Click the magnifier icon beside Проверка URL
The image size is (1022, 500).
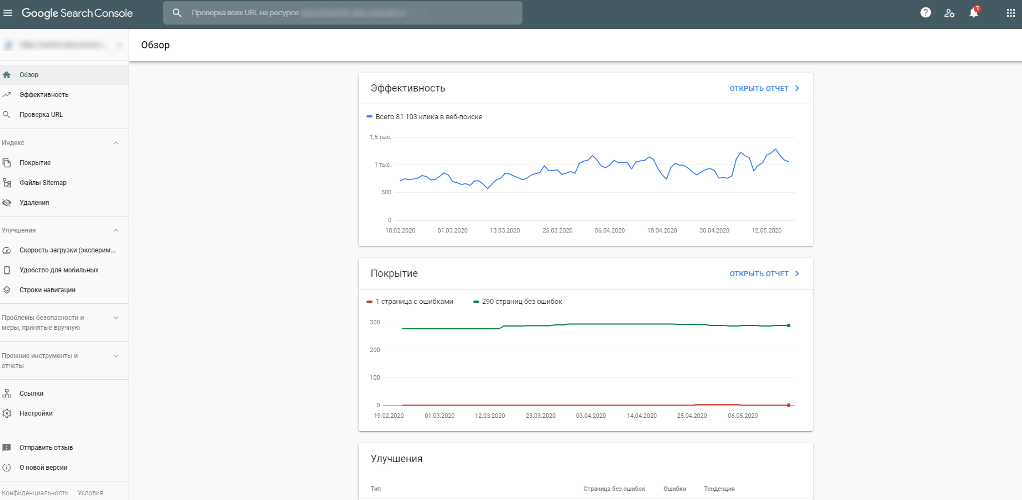pyautogui.click(x=7, y=115)
